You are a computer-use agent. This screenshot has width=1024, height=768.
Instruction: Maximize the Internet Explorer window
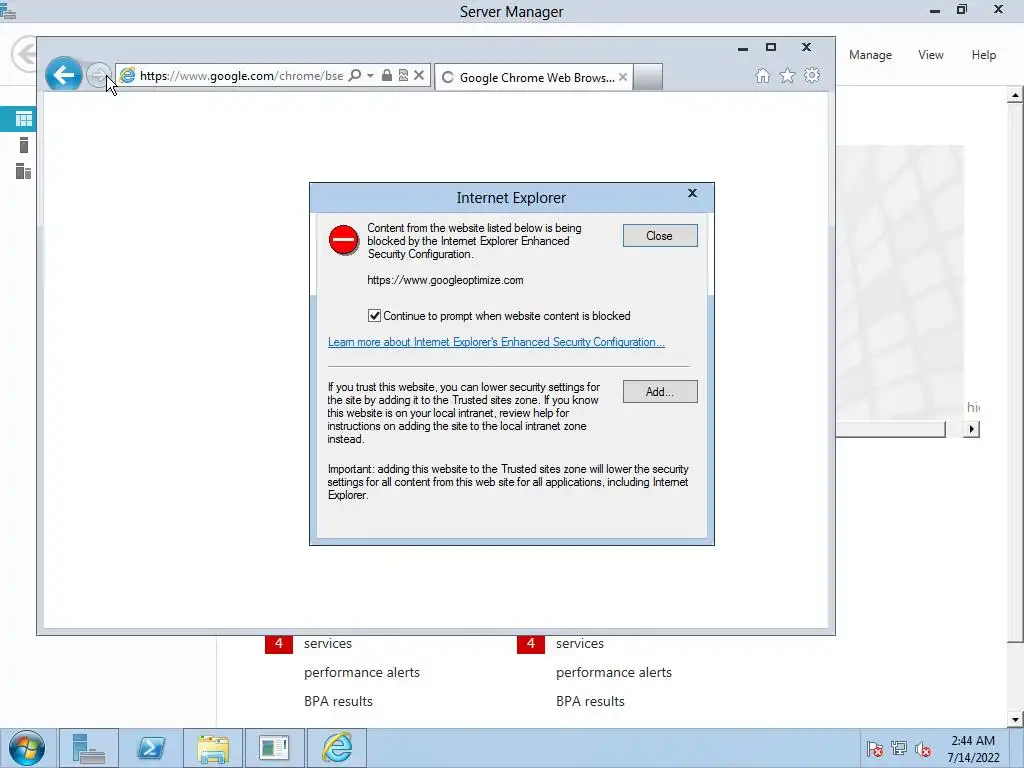point(771,47)
